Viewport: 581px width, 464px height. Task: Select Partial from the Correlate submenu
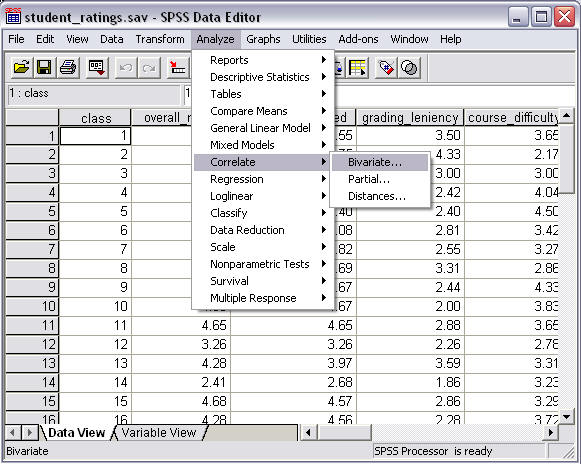click(x=380, y=179)
